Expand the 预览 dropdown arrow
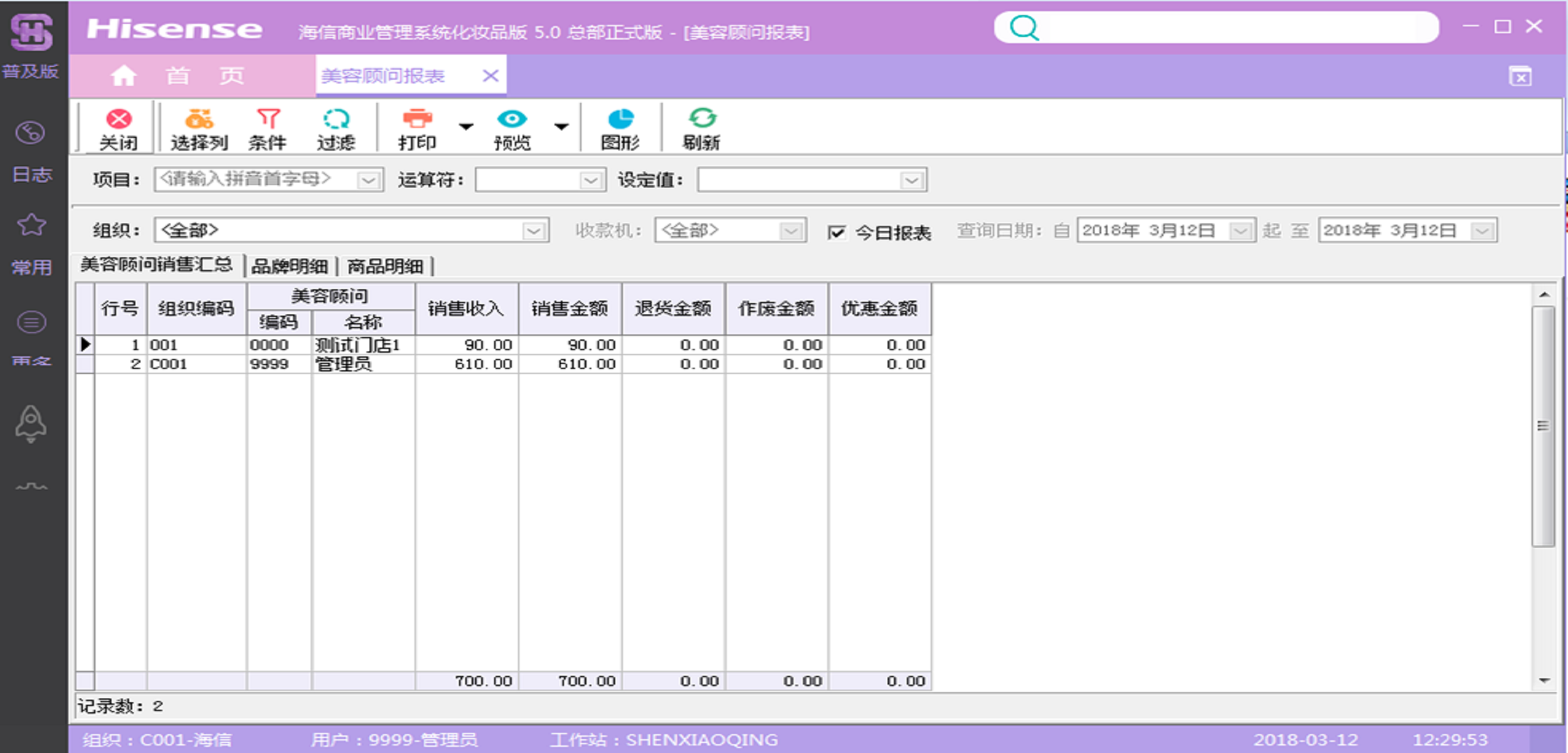The image size is (1568, 753). coord(561,127)
